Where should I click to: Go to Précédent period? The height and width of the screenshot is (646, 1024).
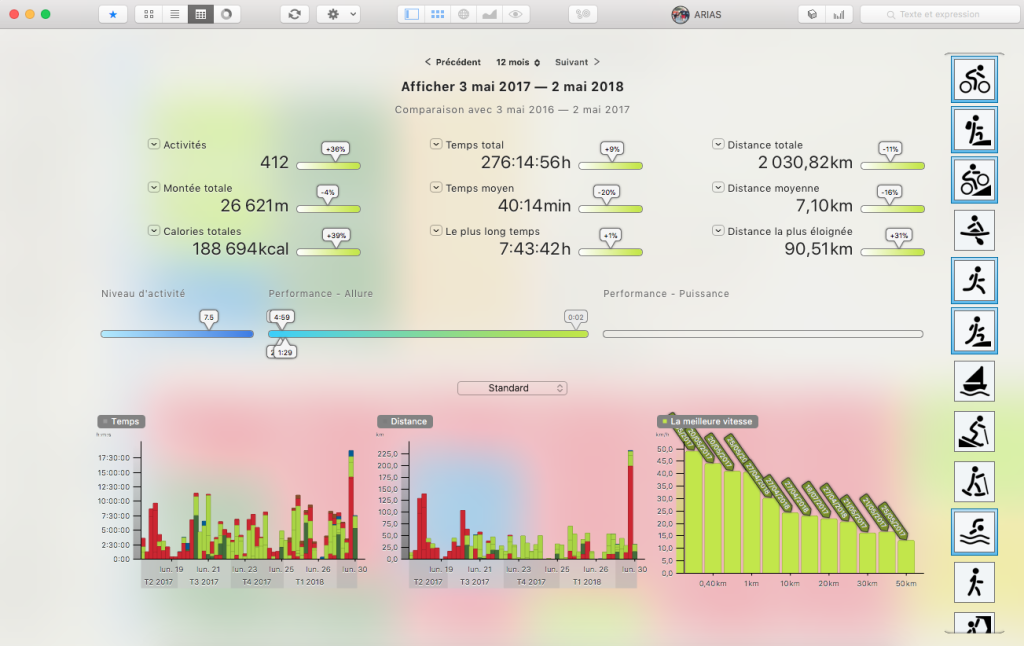452,62
